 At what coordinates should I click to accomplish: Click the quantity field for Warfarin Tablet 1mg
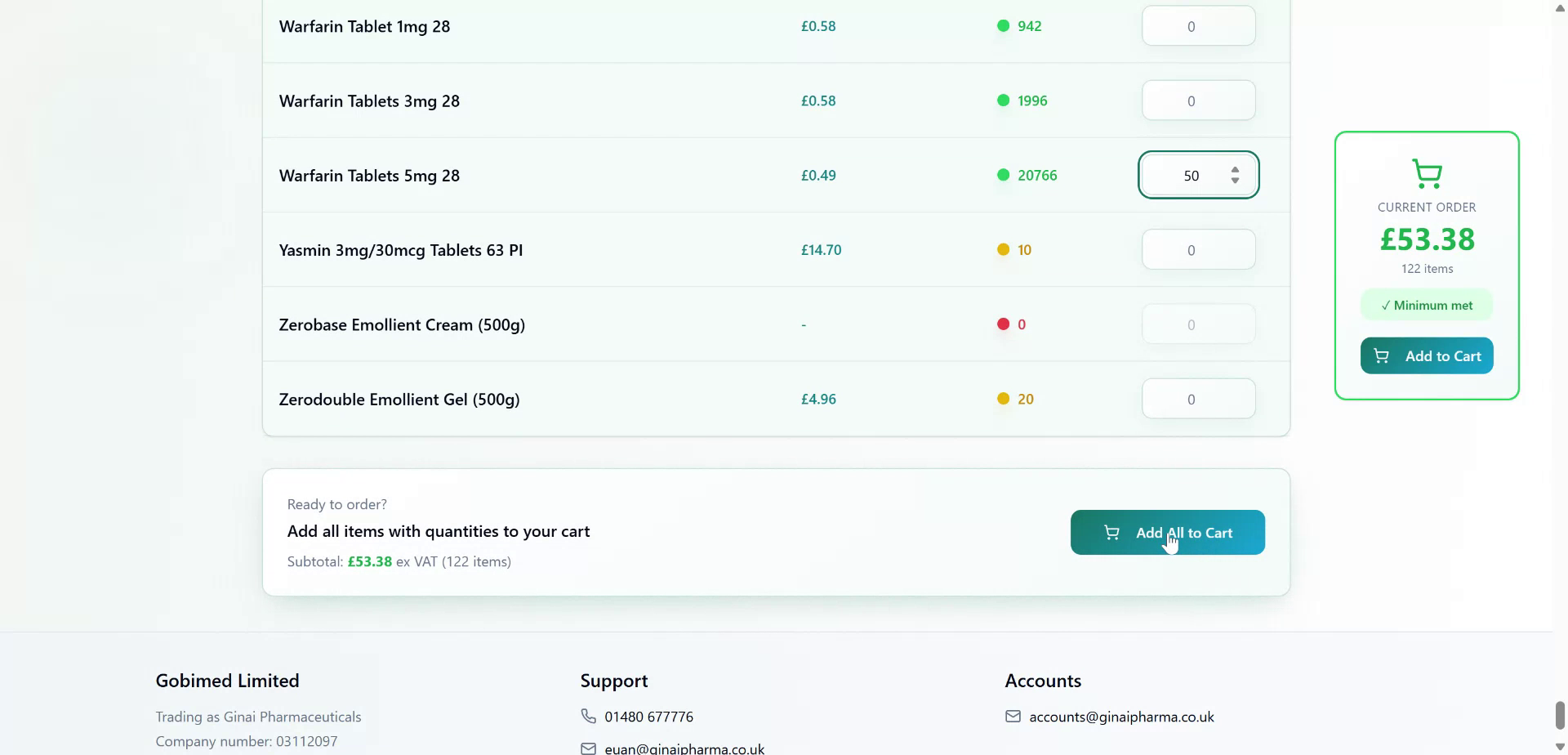[1198, 25]
